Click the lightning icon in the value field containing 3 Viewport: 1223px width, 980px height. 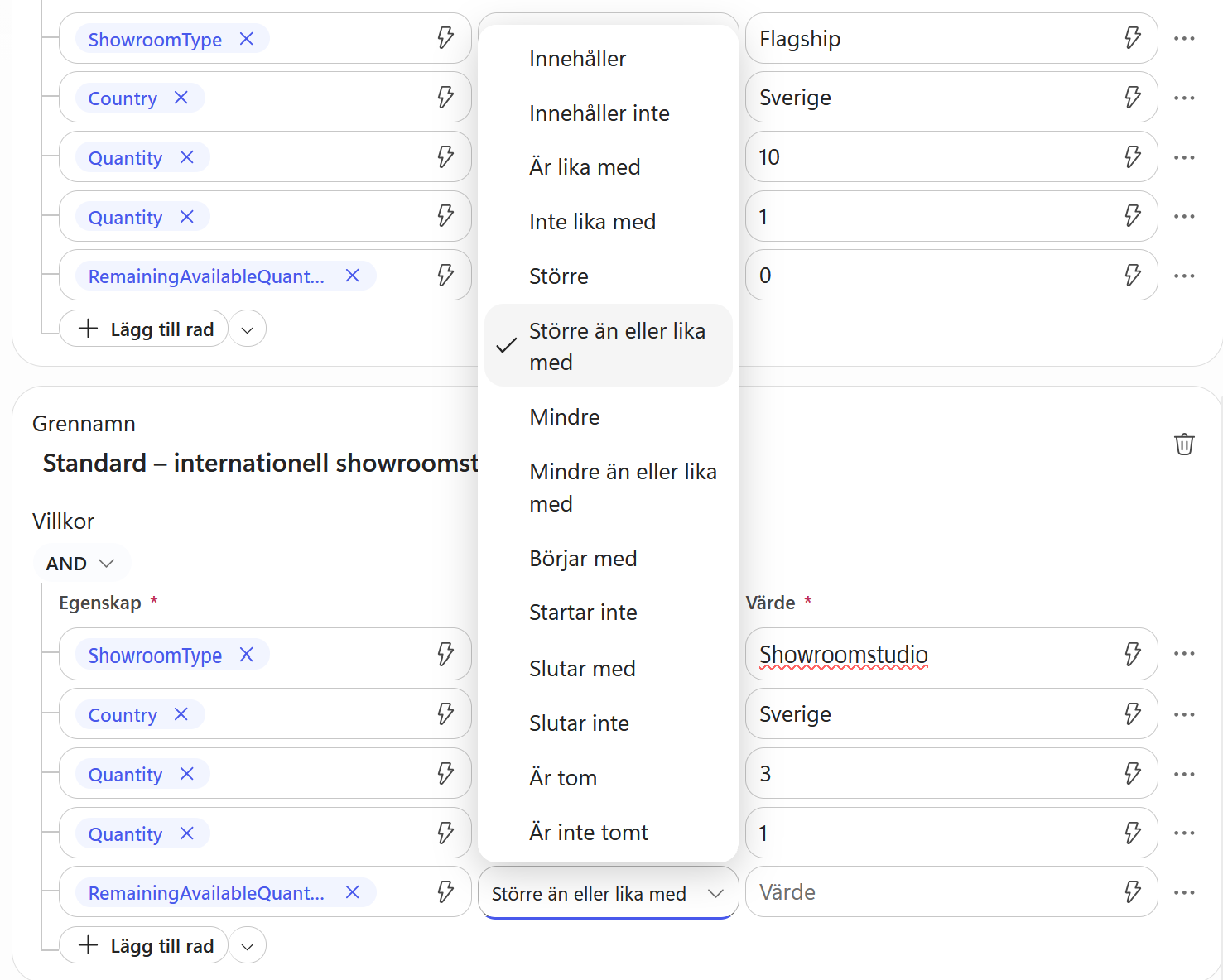pyautogui.click(x=1133, y=773)
